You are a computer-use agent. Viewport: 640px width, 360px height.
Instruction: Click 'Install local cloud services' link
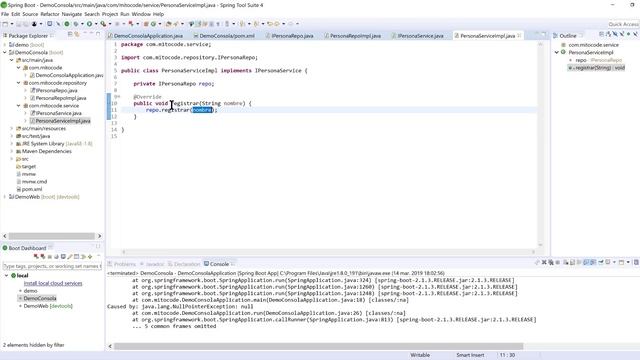point(53,283)
